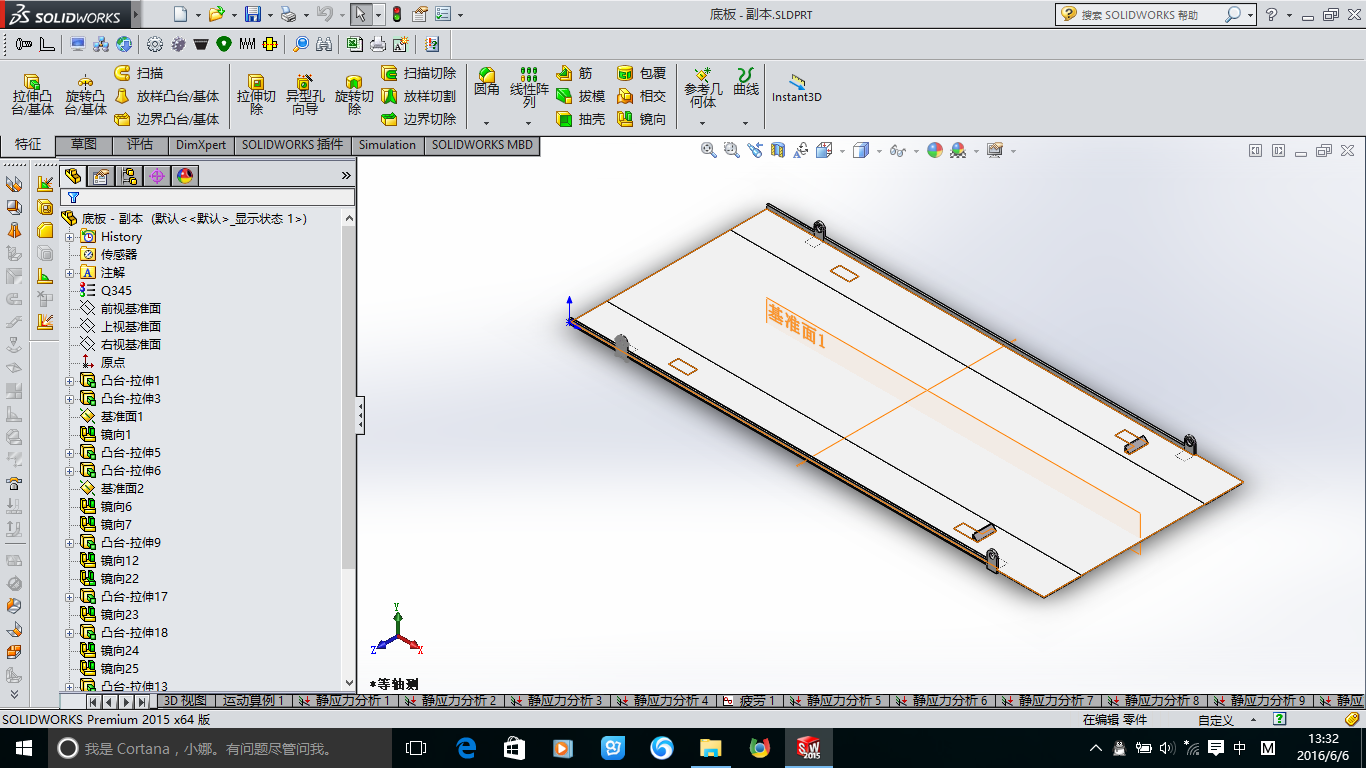Expand the 凸台-拉伸1 feature node

70,381
